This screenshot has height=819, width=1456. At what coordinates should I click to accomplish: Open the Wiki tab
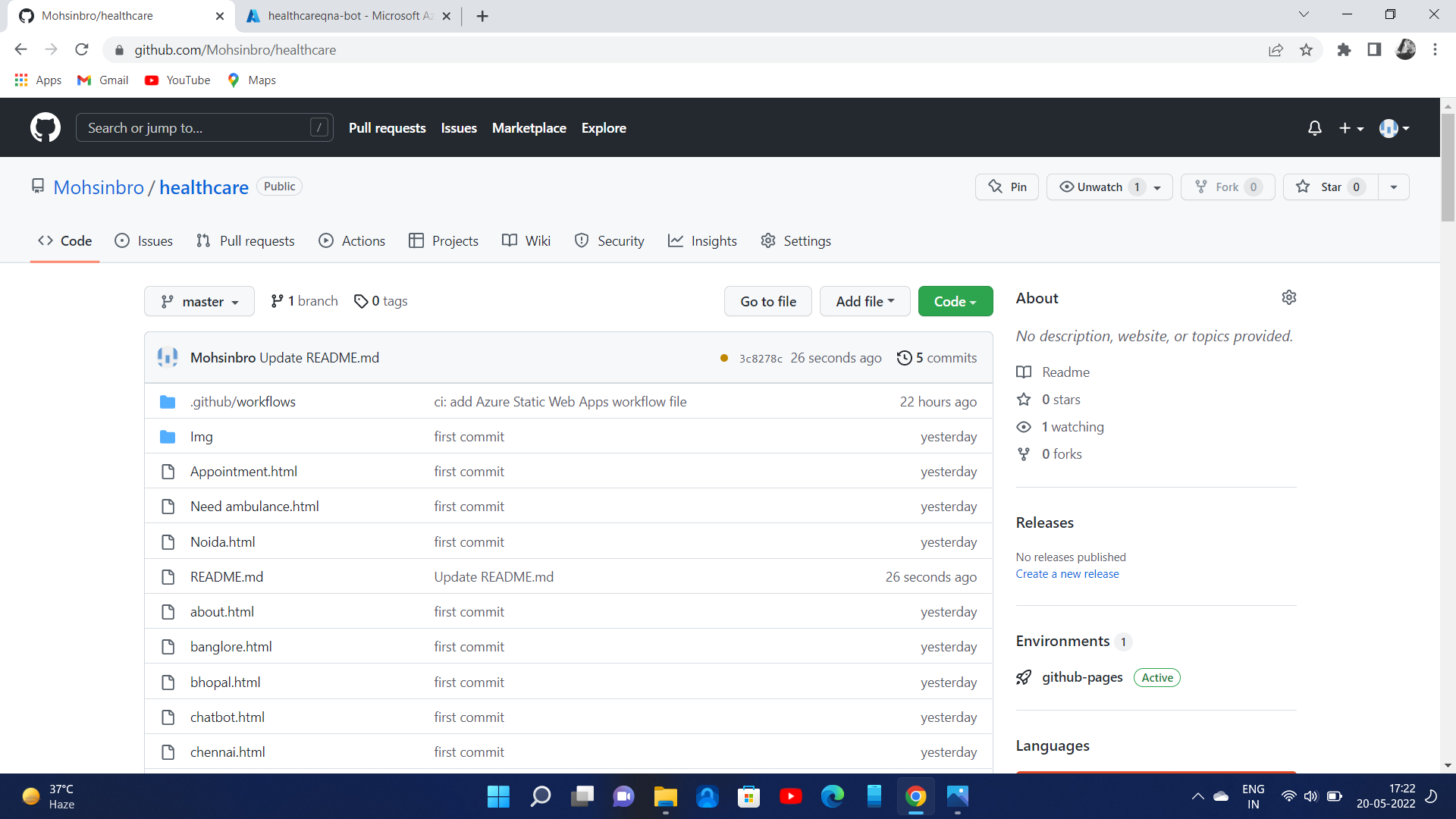coord(526,241)
